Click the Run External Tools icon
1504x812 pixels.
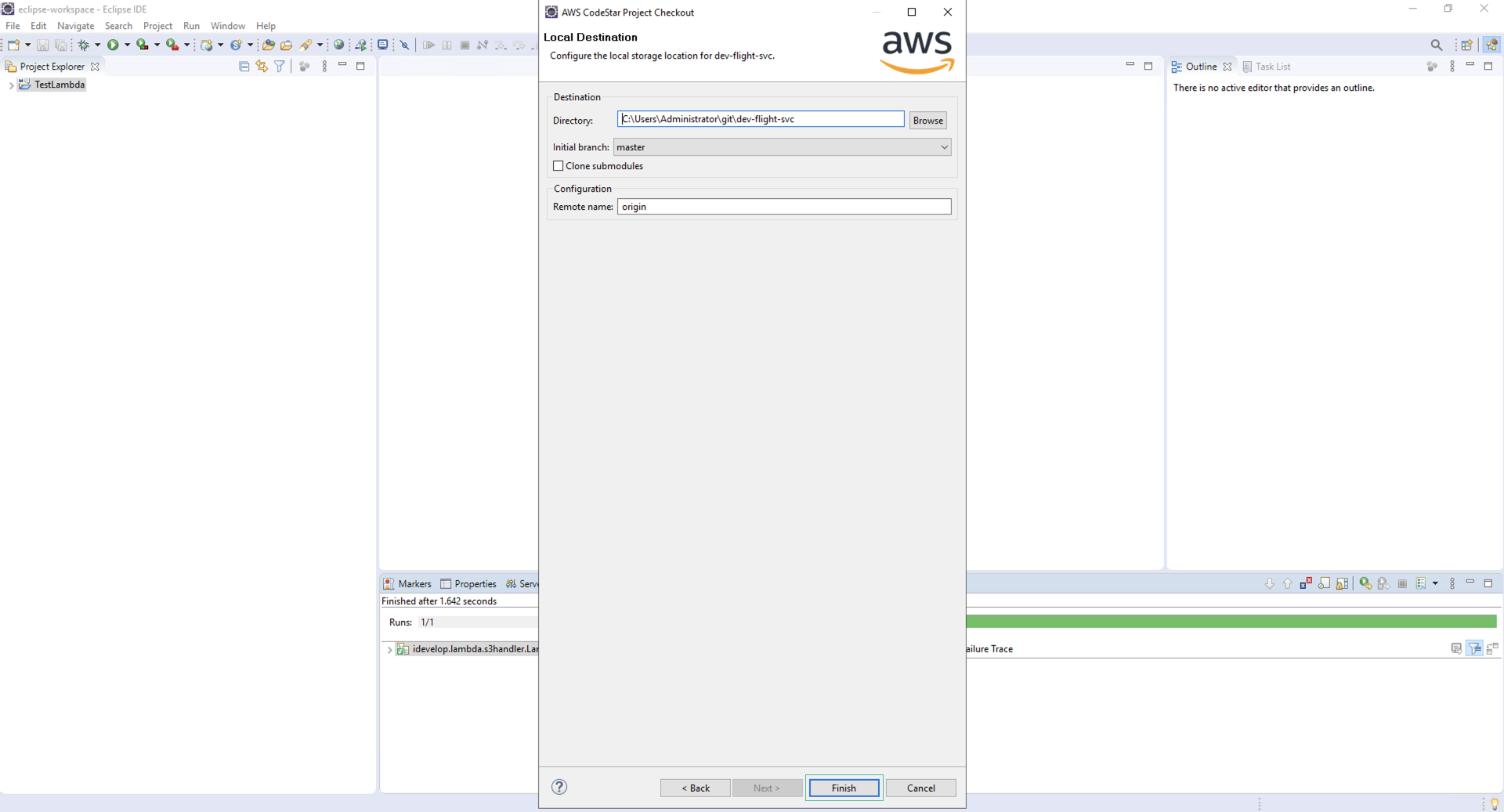[x=172, y=45]
